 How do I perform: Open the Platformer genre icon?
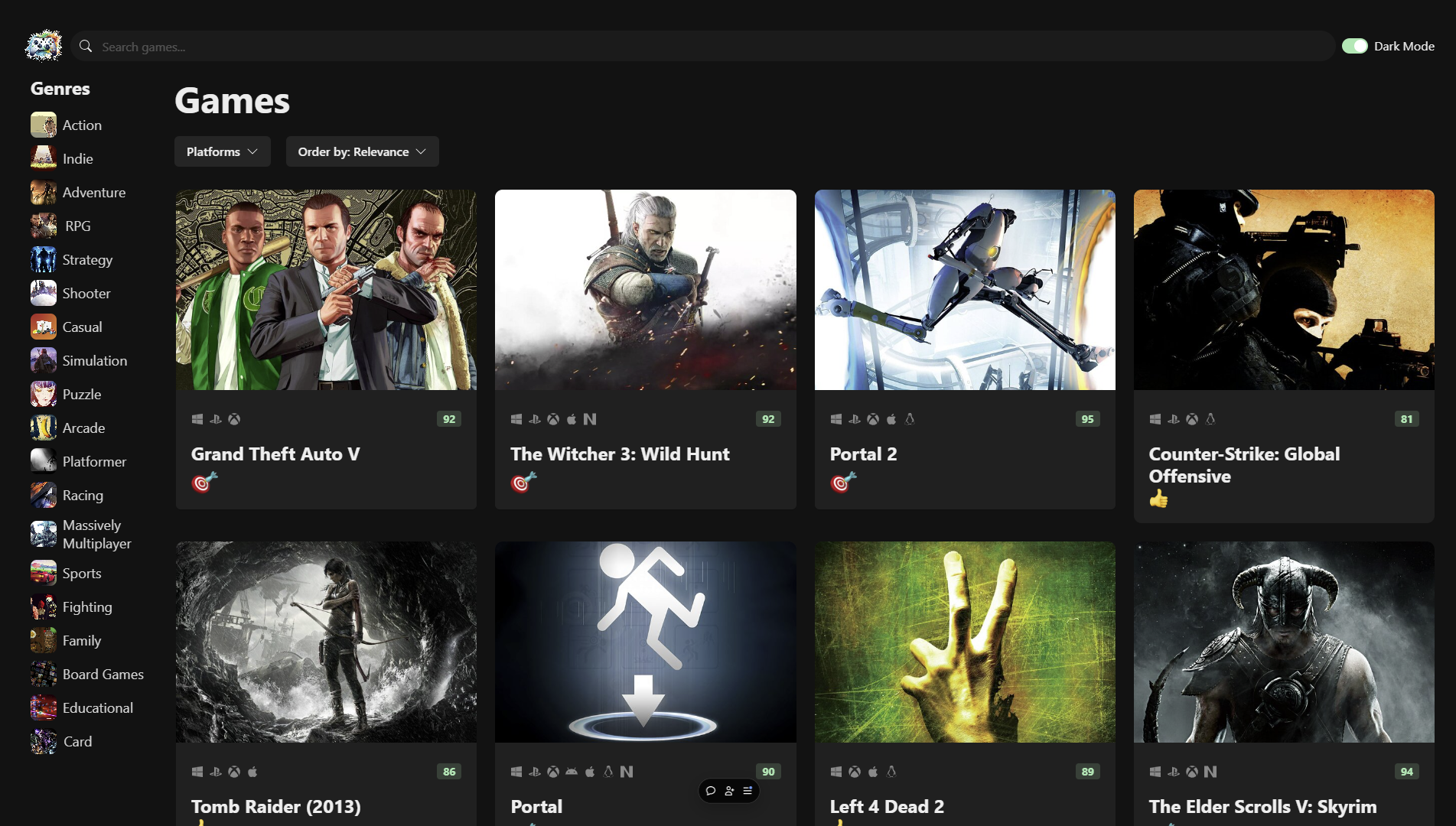pos(44,461)
